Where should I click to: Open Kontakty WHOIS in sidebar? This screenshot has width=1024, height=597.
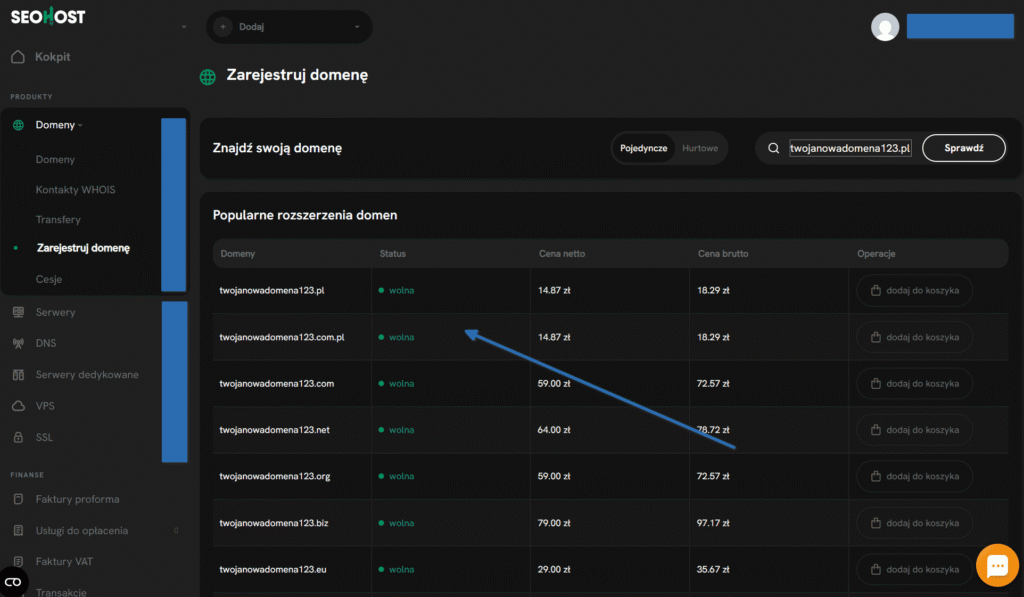tap(76, 189)
